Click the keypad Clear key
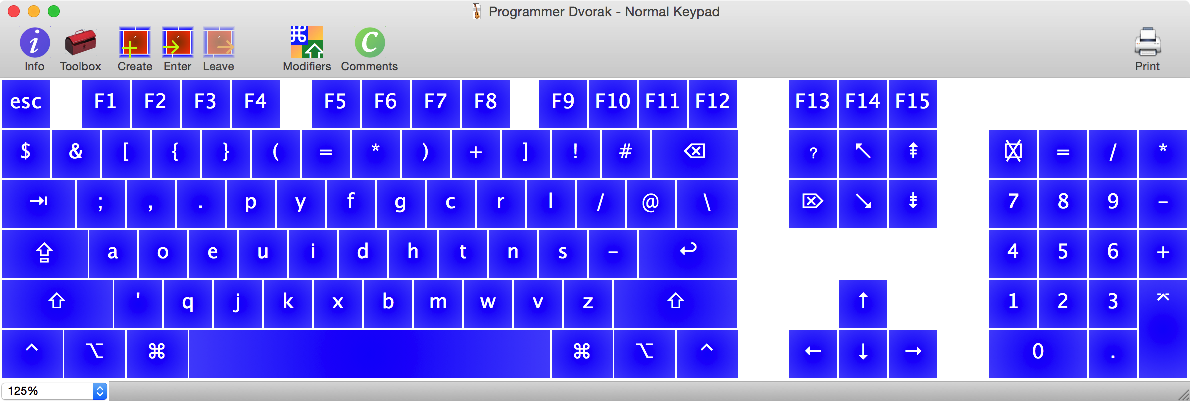Viewport: 1190px width, 401px height. 1013,153
